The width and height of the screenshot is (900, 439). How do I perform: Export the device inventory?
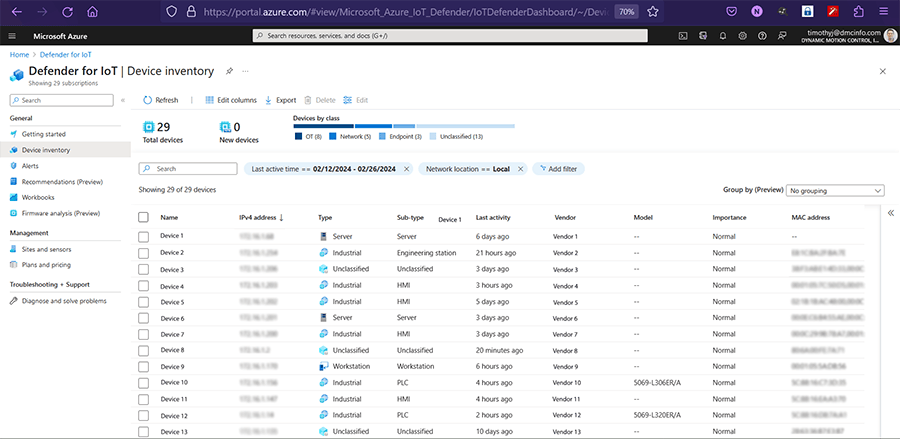(280, 100)
